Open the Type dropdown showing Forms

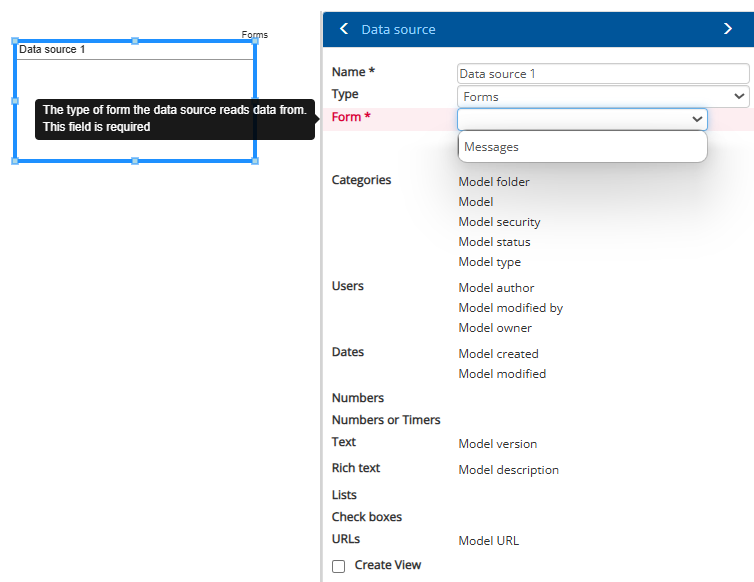[x=603, y=97]
